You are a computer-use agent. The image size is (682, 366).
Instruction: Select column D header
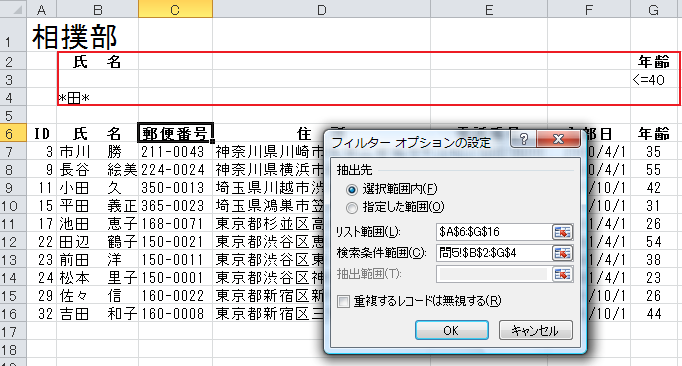(321, 9)
